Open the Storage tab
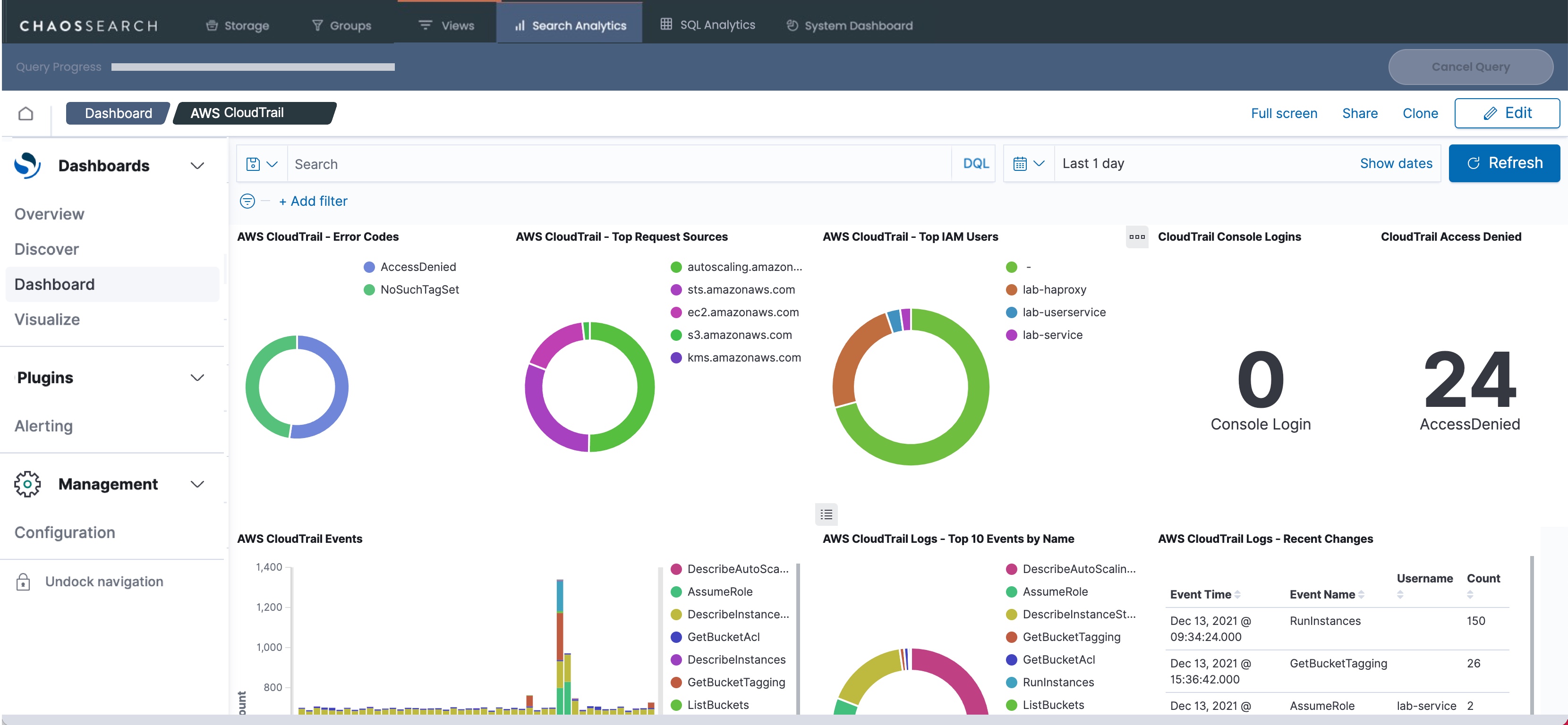This screenshot has width=1568, height=725. coord(238,25)
